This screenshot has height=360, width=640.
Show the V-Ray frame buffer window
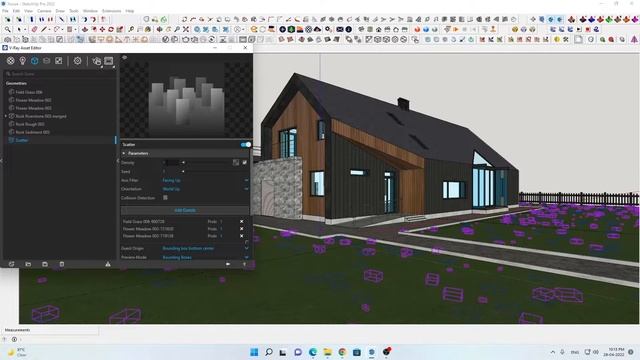109,61
